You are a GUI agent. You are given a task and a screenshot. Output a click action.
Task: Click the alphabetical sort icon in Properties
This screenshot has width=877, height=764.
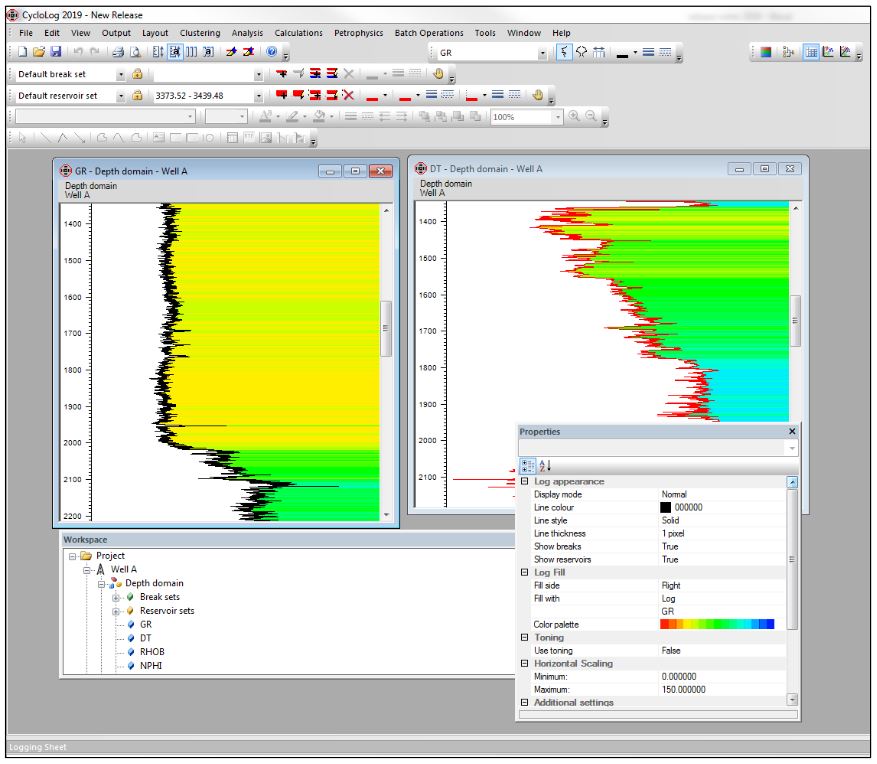point(545,465)
